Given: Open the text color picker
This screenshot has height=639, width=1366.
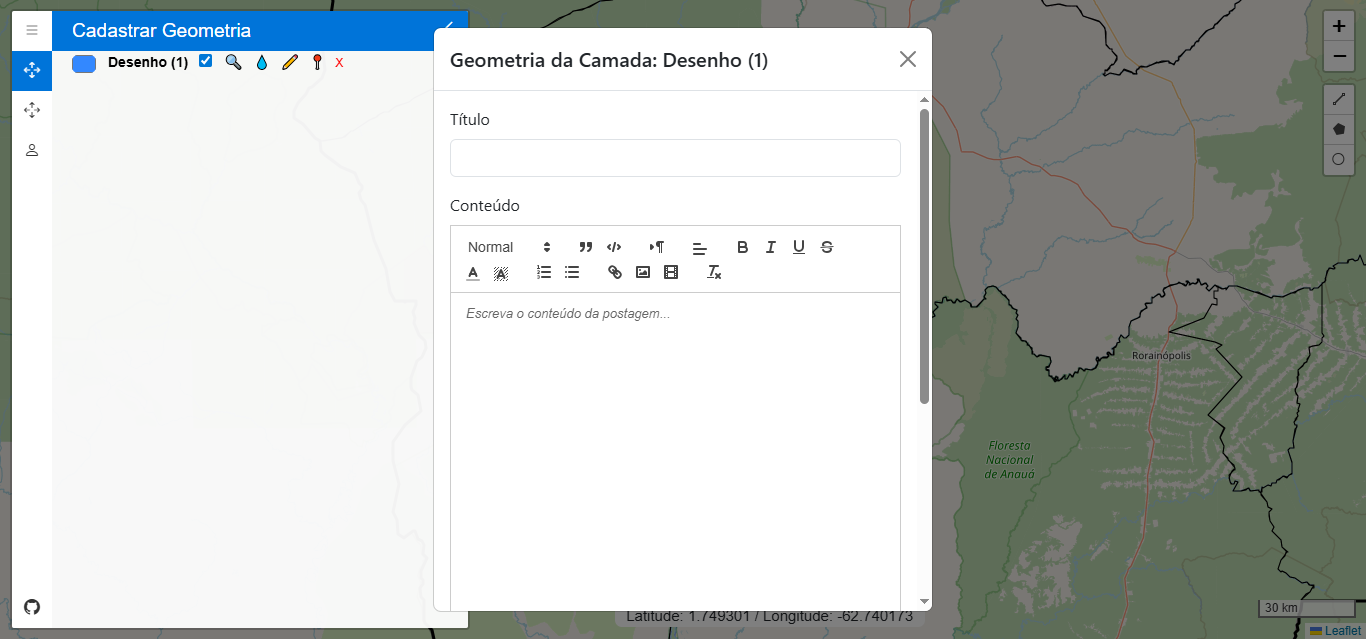Looking at the screenshot, I should pos(473,272).
